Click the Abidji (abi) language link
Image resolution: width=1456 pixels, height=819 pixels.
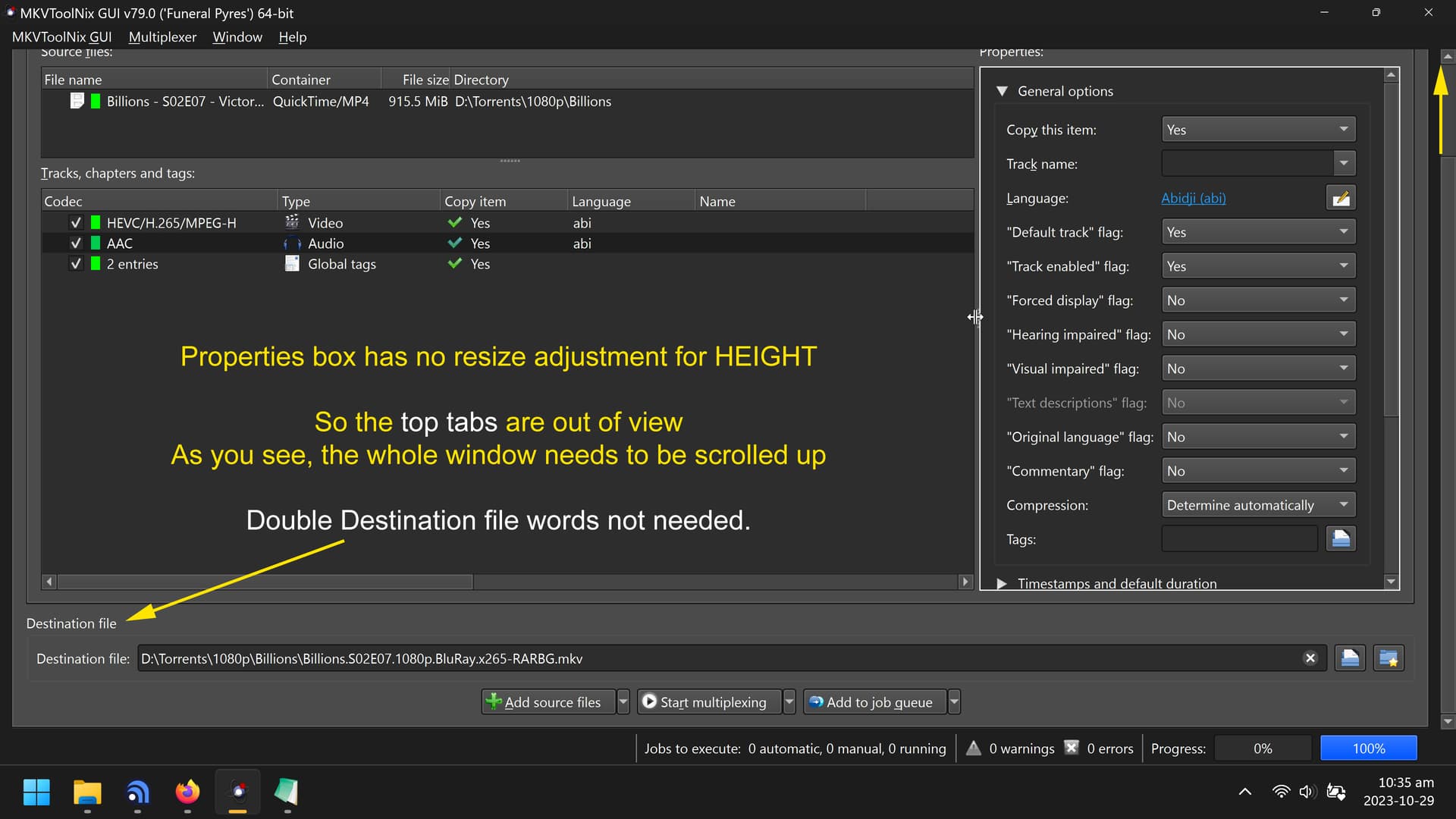1193,198
